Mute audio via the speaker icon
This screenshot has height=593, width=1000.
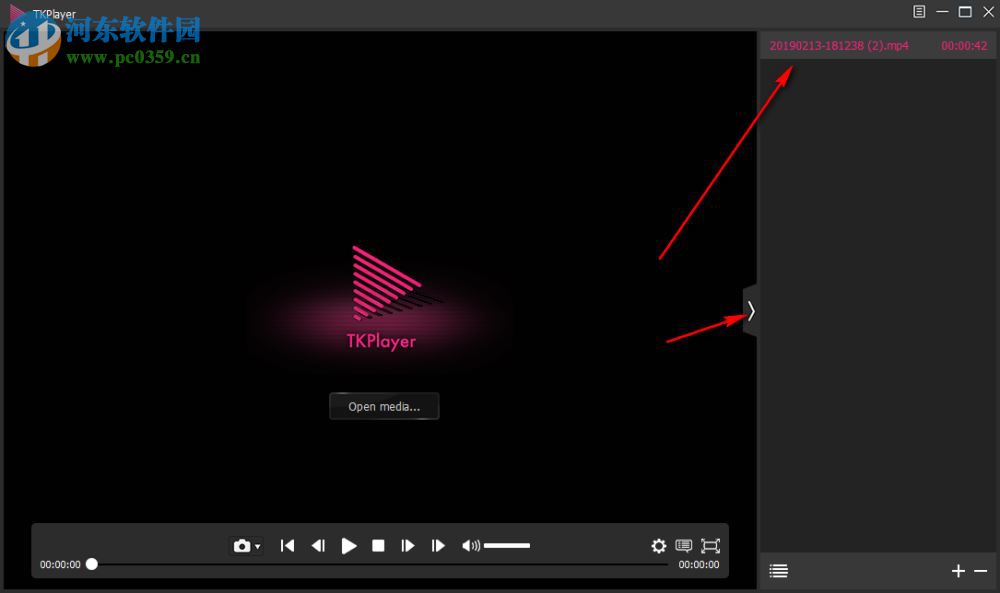469,545
